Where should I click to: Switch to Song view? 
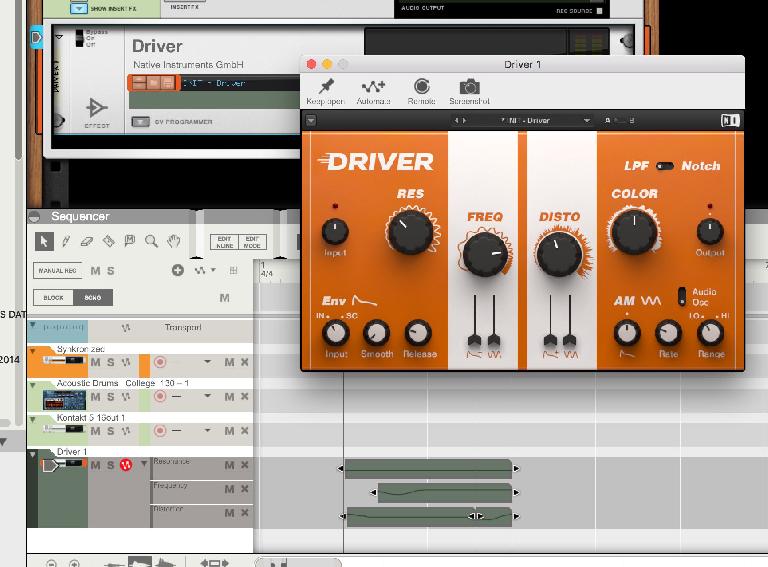tap(93, 298)
